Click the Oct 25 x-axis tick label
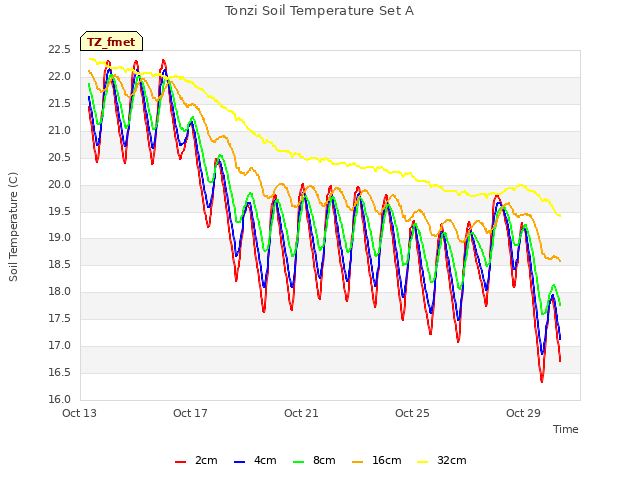Viewport: 640px width, 480px height. click(x=412, y=413)
